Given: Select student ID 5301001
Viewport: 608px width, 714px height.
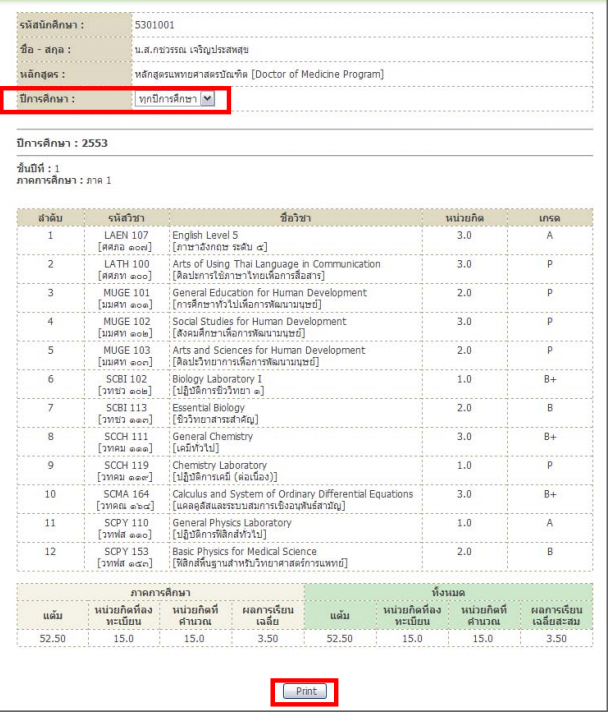Looking at the screenshot, I should pyautogui.click(x=154, y=25).
